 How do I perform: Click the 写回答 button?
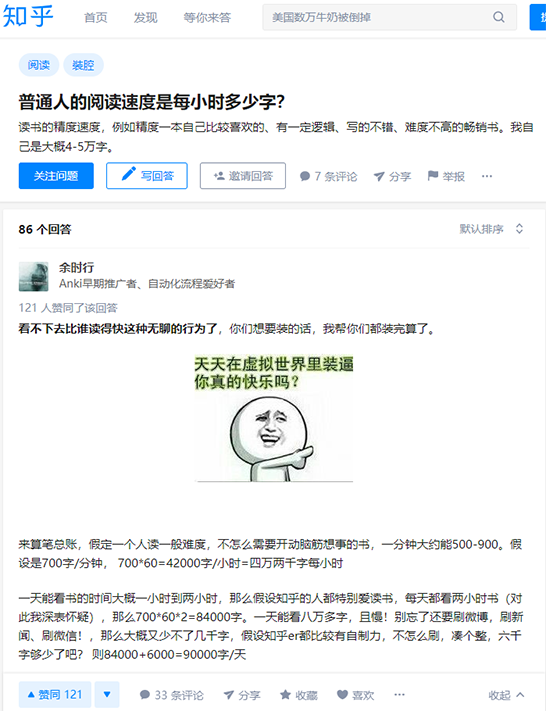pyautogui.click(x=147, y=175)
